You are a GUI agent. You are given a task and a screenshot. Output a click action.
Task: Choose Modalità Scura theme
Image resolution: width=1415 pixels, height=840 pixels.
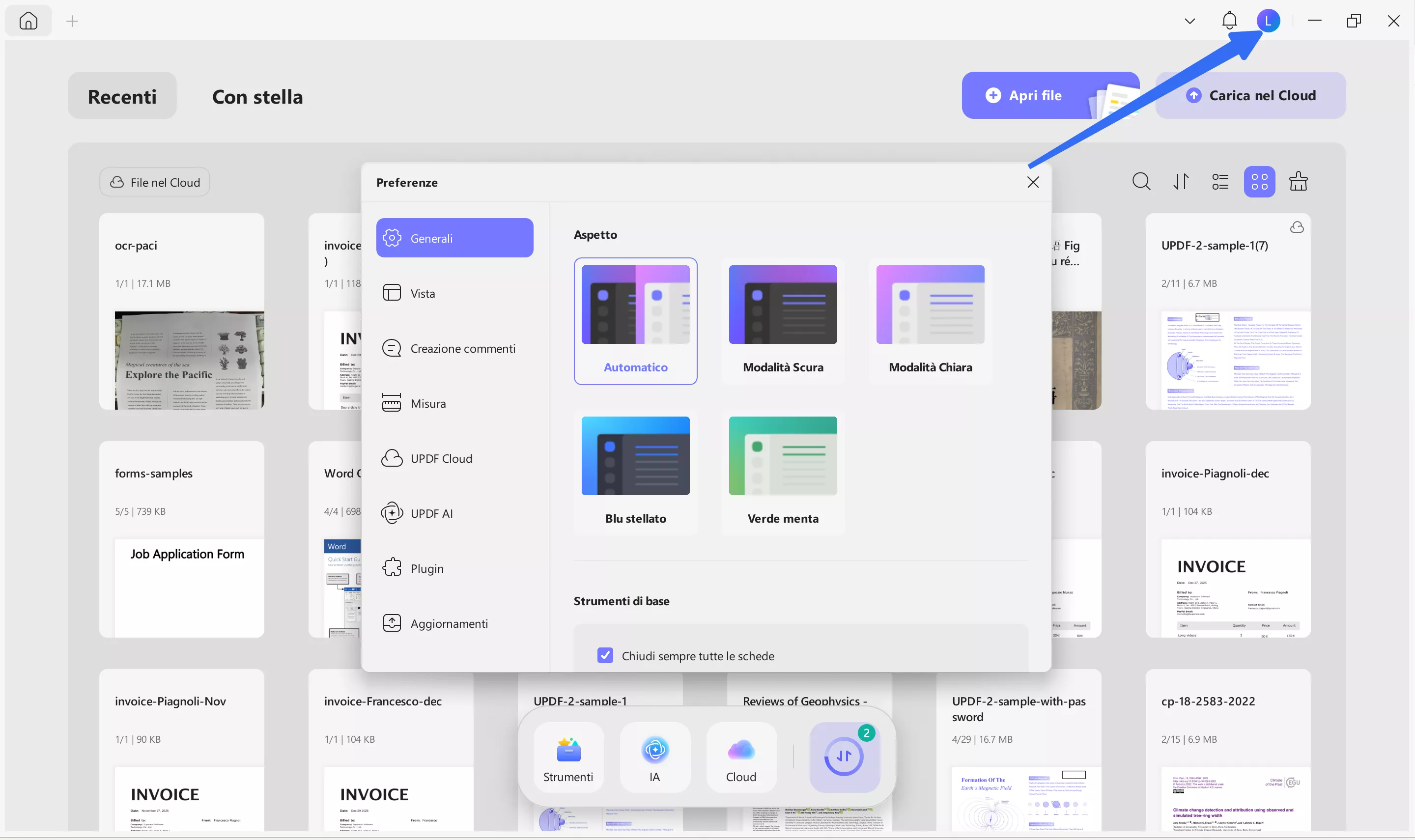coord(783,321)
